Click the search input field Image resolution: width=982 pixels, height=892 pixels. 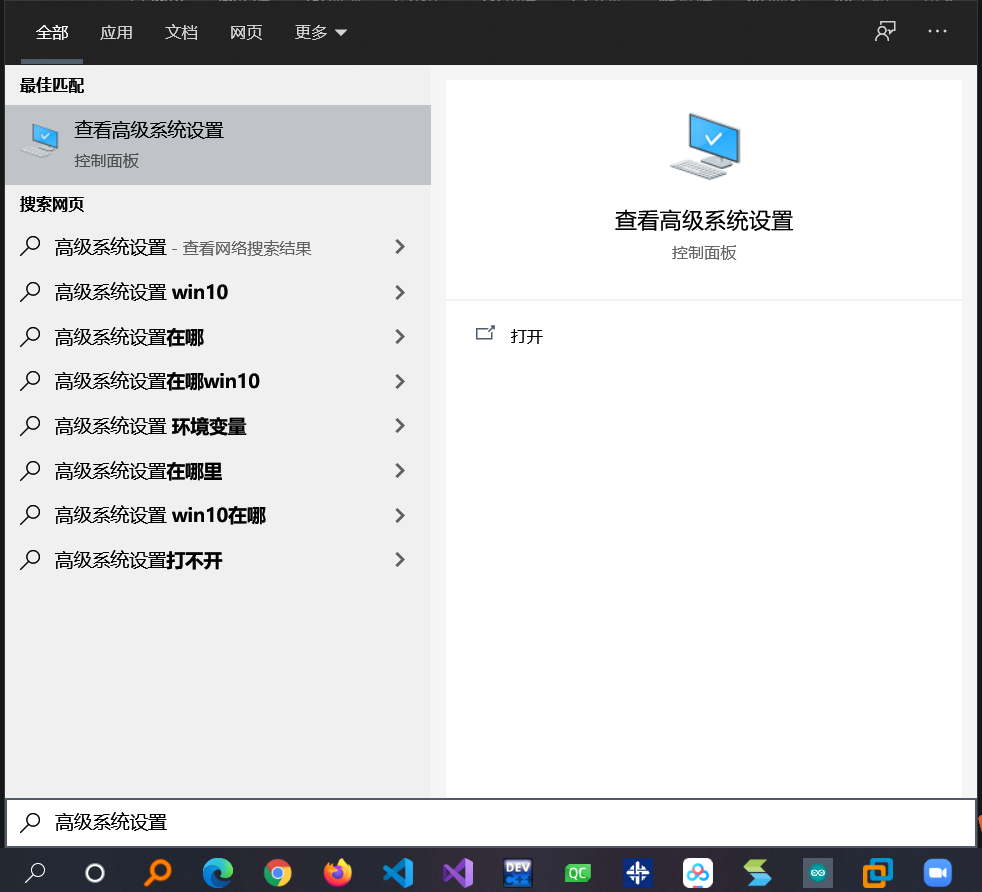(491, 822)
